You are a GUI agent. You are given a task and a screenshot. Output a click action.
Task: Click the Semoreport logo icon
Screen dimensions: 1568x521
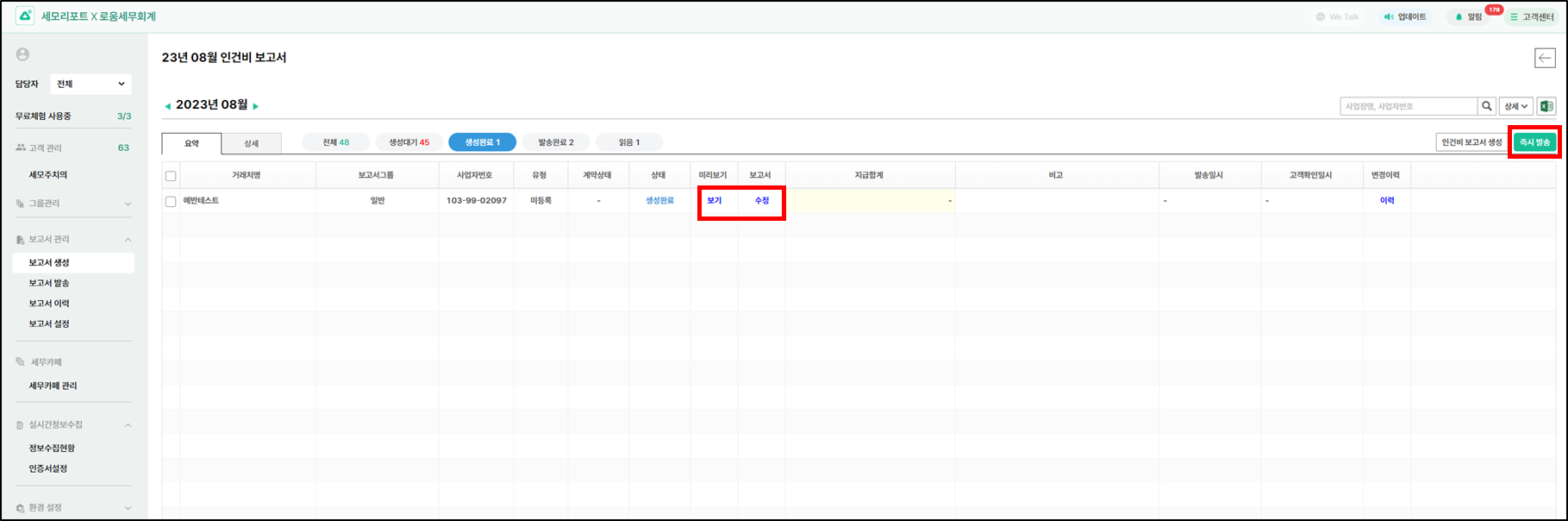(25, 16)
